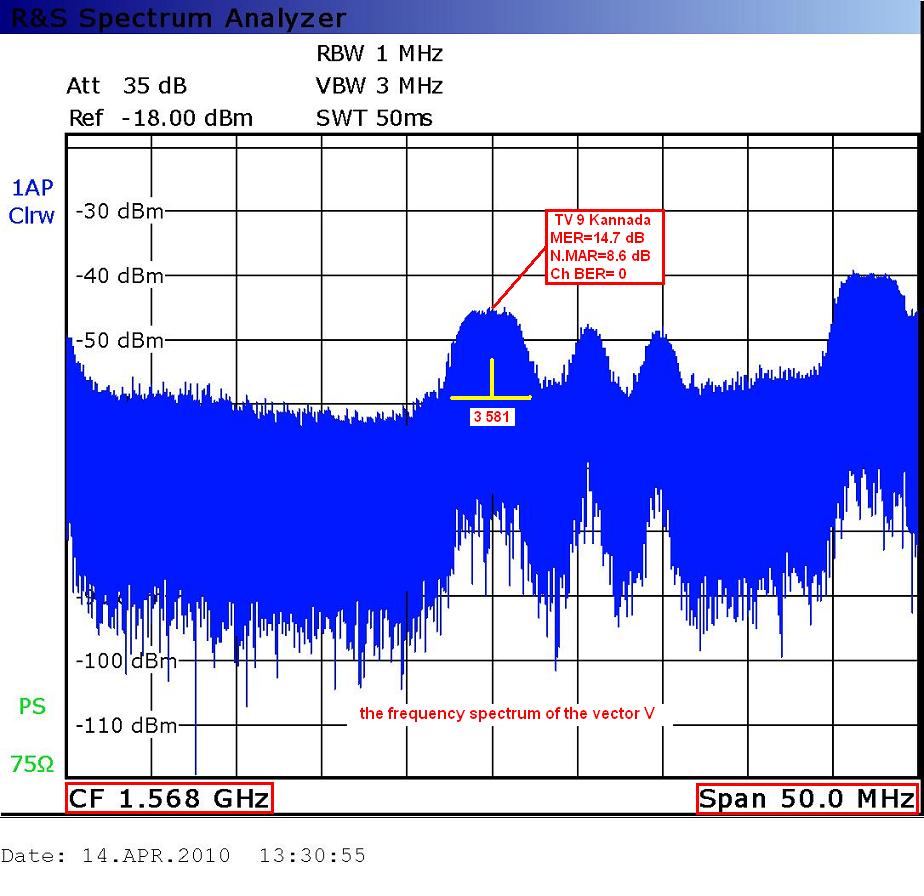Click the green PS status indicator

click(x=32, y=707)
